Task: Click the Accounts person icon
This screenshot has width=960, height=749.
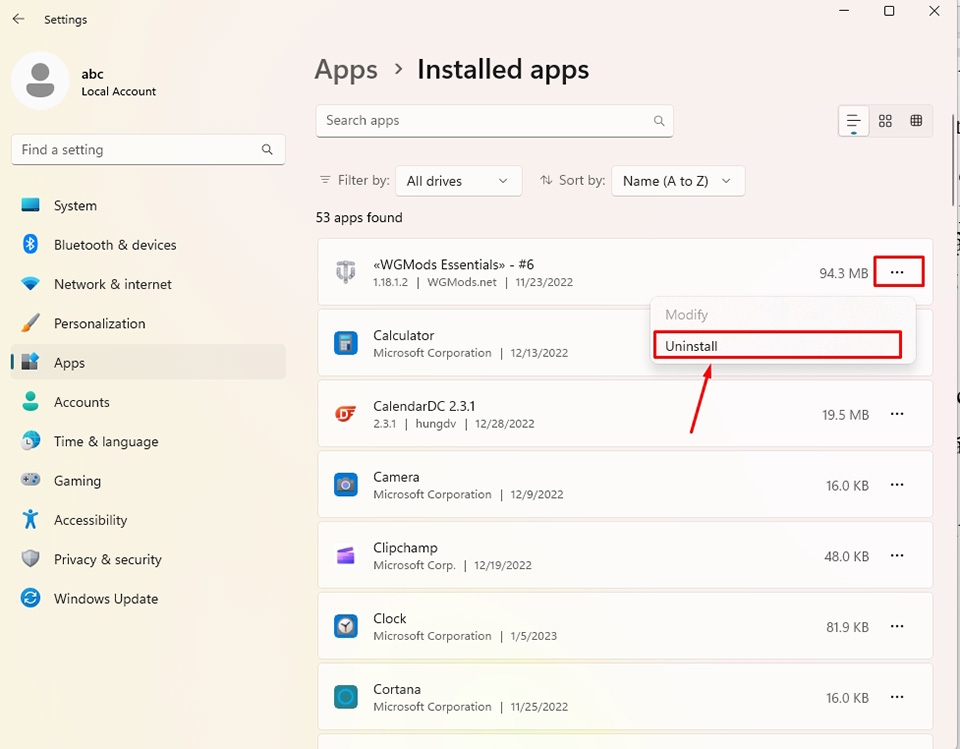Action: [31, 402]
